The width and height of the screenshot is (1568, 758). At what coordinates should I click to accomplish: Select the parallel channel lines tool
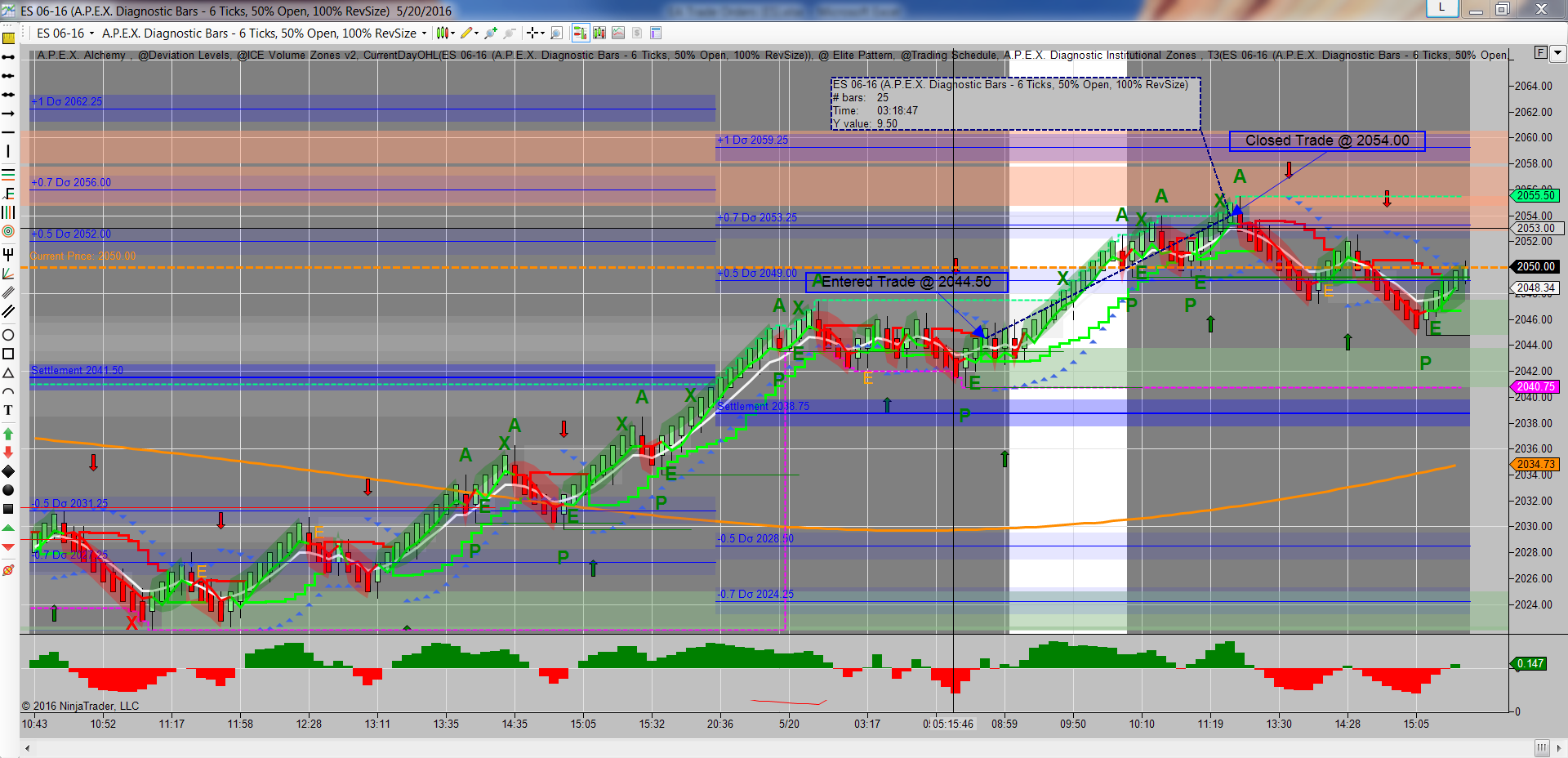tap(8, 311)
